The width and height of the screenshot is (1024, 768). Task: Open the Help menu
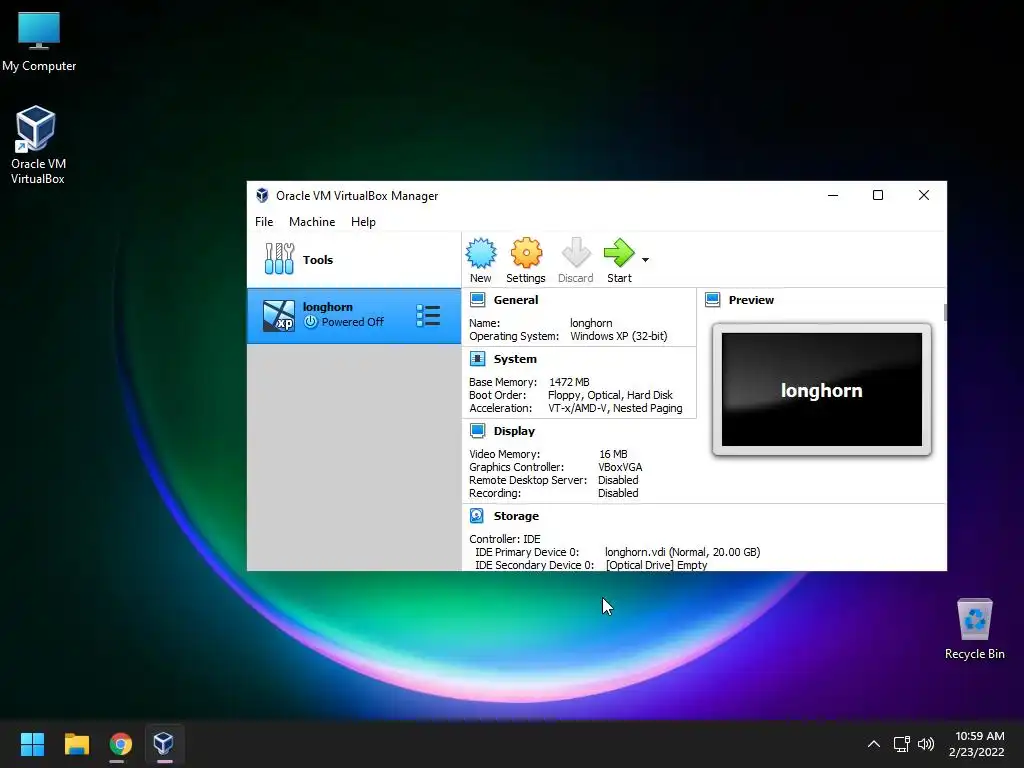tap(363, 222)
